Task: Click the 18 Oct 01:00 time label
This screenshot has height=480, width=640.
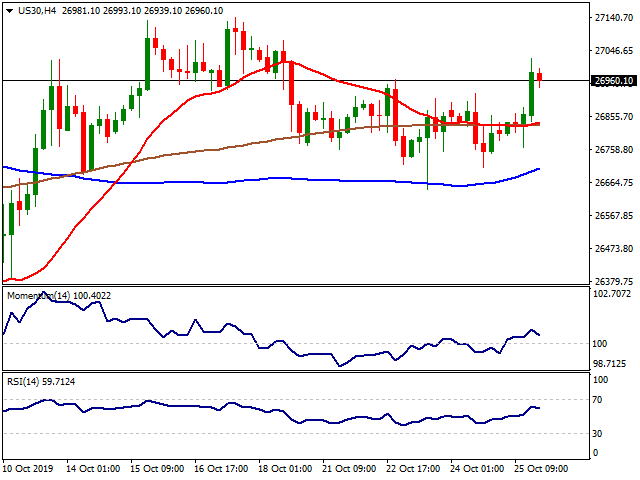Action: tap(285, 468)
